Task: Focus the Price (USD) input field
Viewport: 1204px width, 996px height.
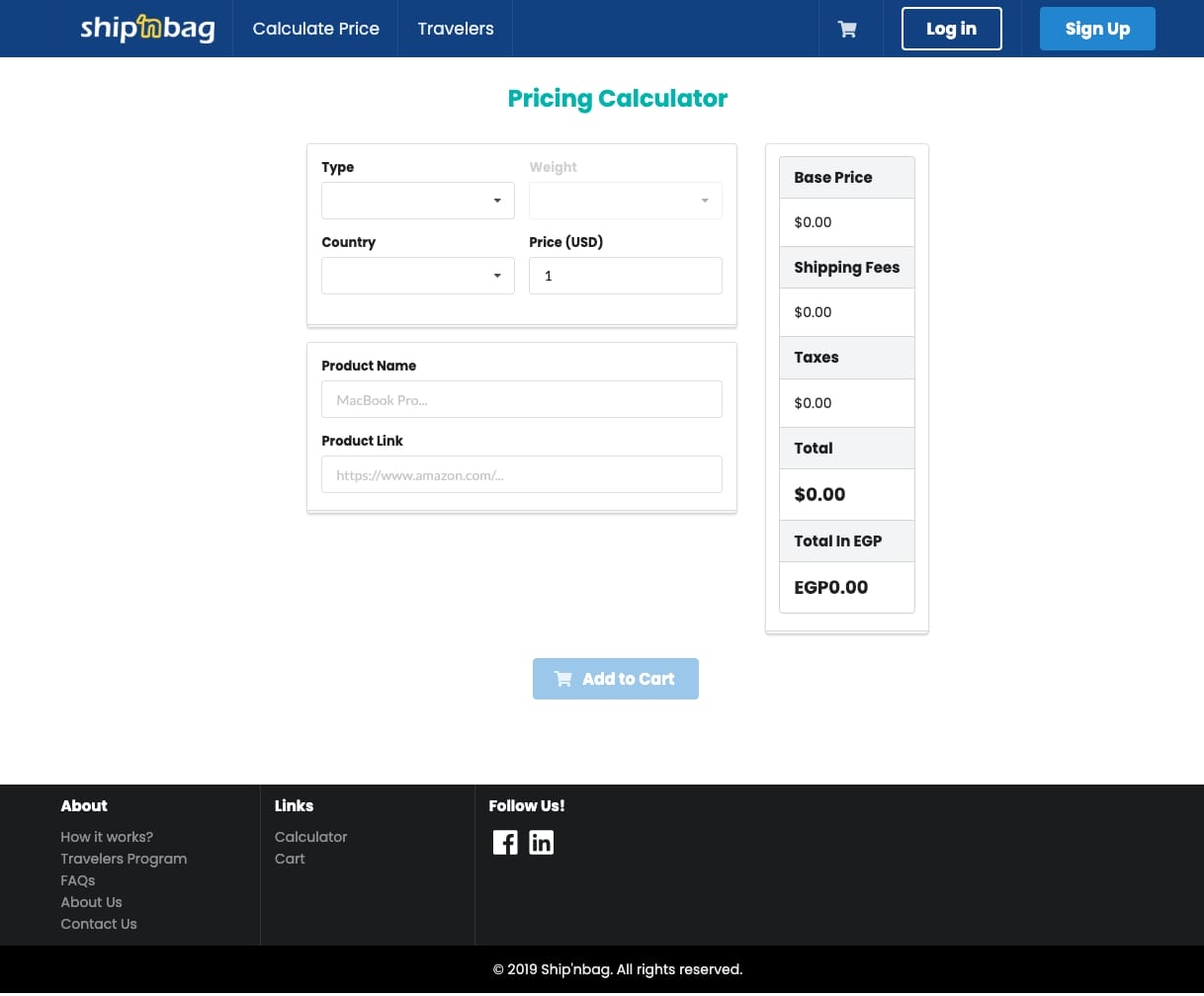Action: click(x=625, y=276)
